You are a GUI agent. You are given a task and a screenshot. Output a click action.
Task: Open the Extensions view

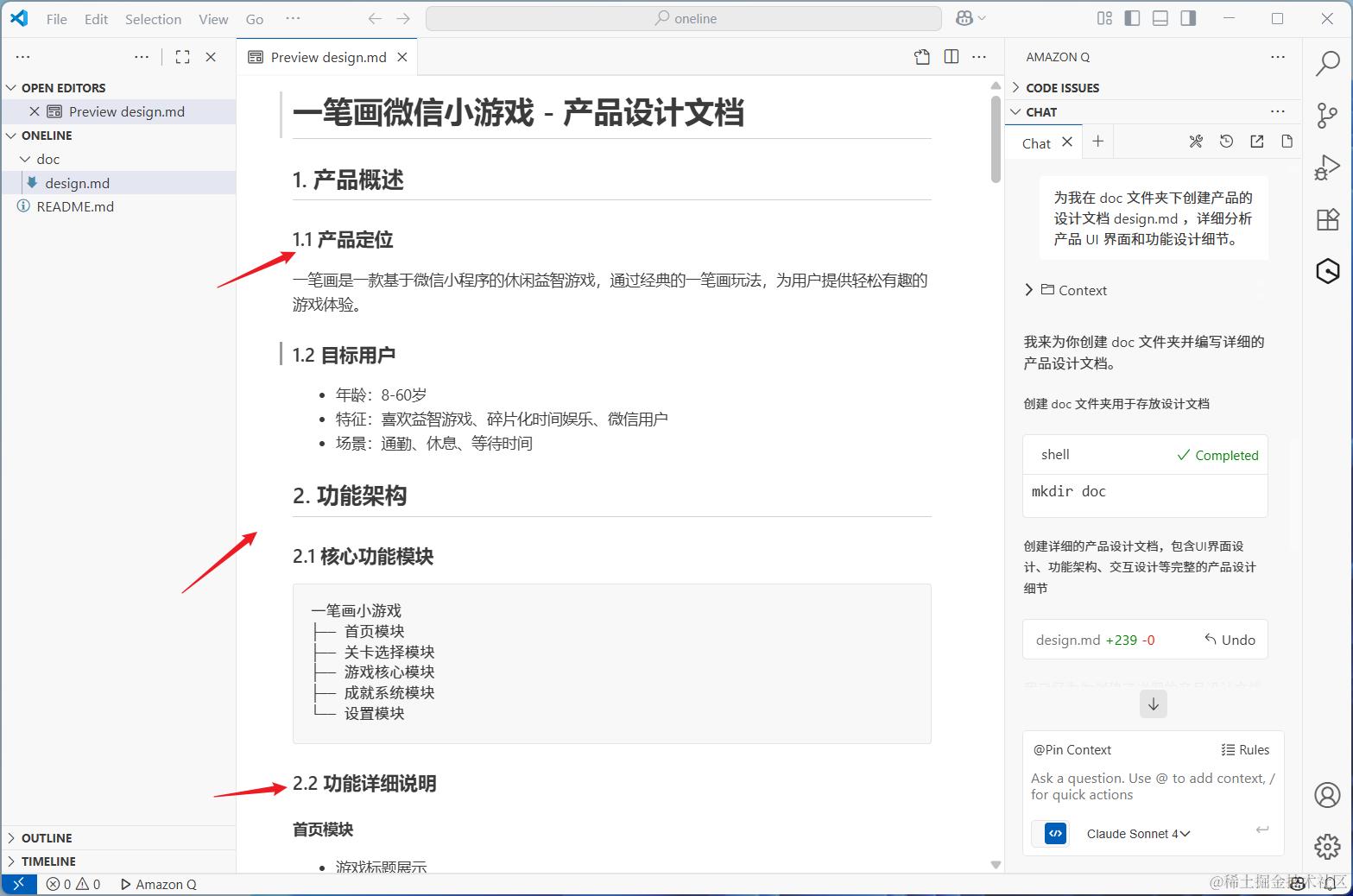1327,219
